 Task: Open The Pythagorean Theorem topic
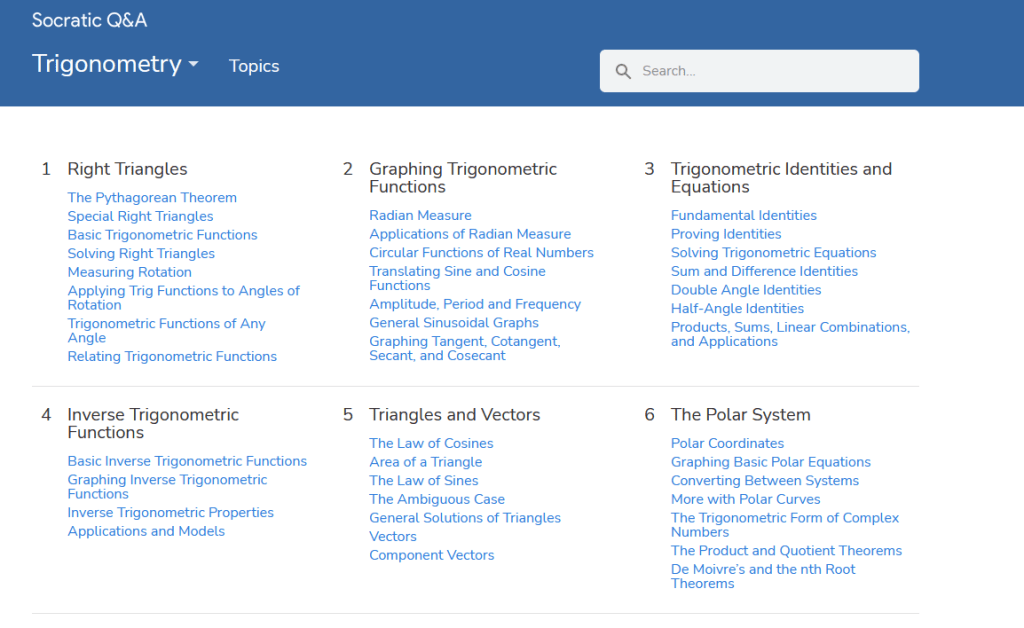coord(152,198)
